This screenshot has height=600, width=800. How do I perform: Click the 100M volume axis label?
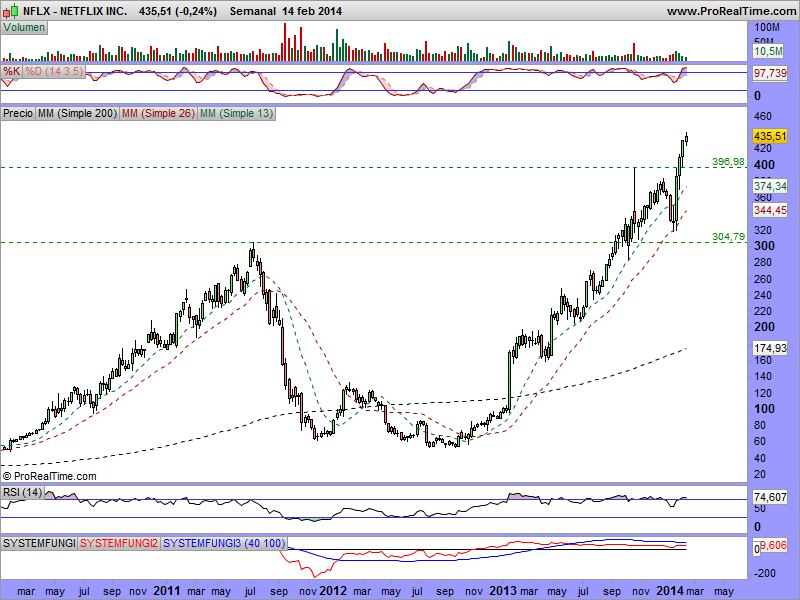pos(767,27)
